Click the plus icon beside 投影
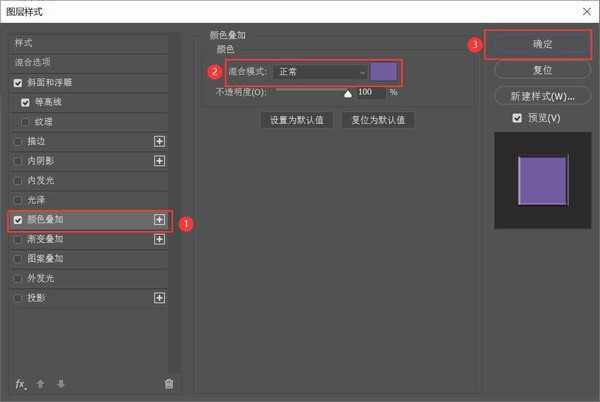Screen dimensions: 600x402 click(159, 298)
